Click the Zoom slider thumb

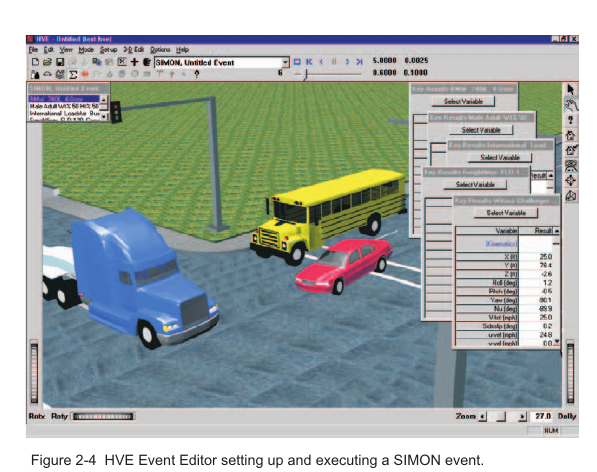point(501,417)
